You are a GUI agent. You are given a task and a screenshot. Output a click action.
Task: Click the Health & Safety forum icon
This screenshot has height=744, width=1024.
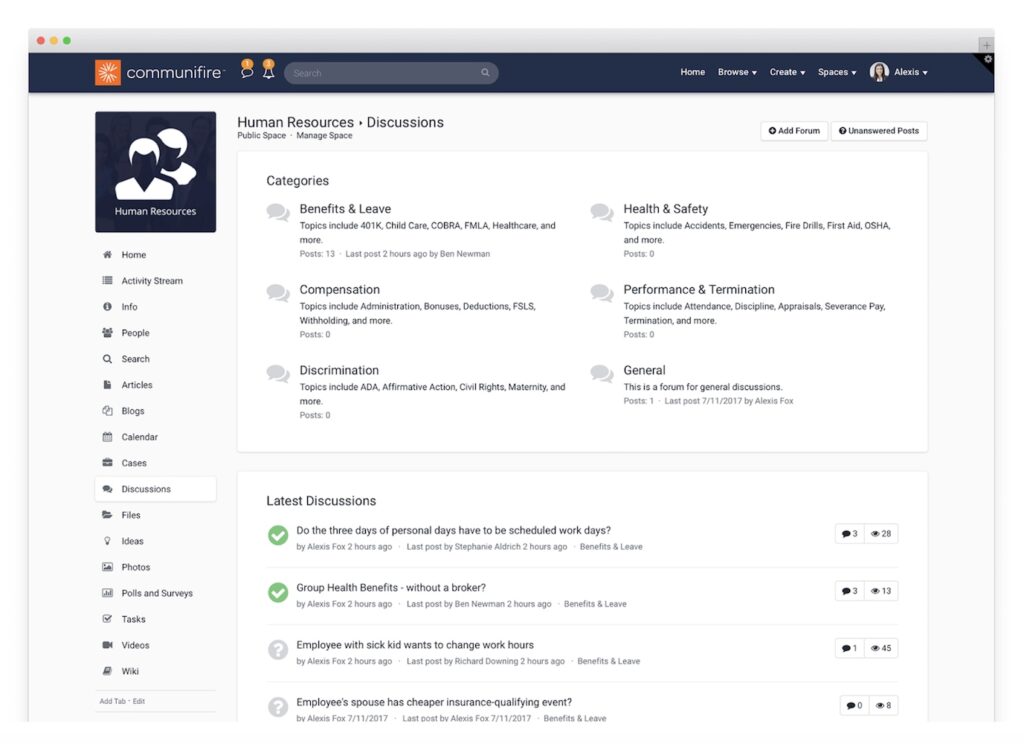point(601,212)
